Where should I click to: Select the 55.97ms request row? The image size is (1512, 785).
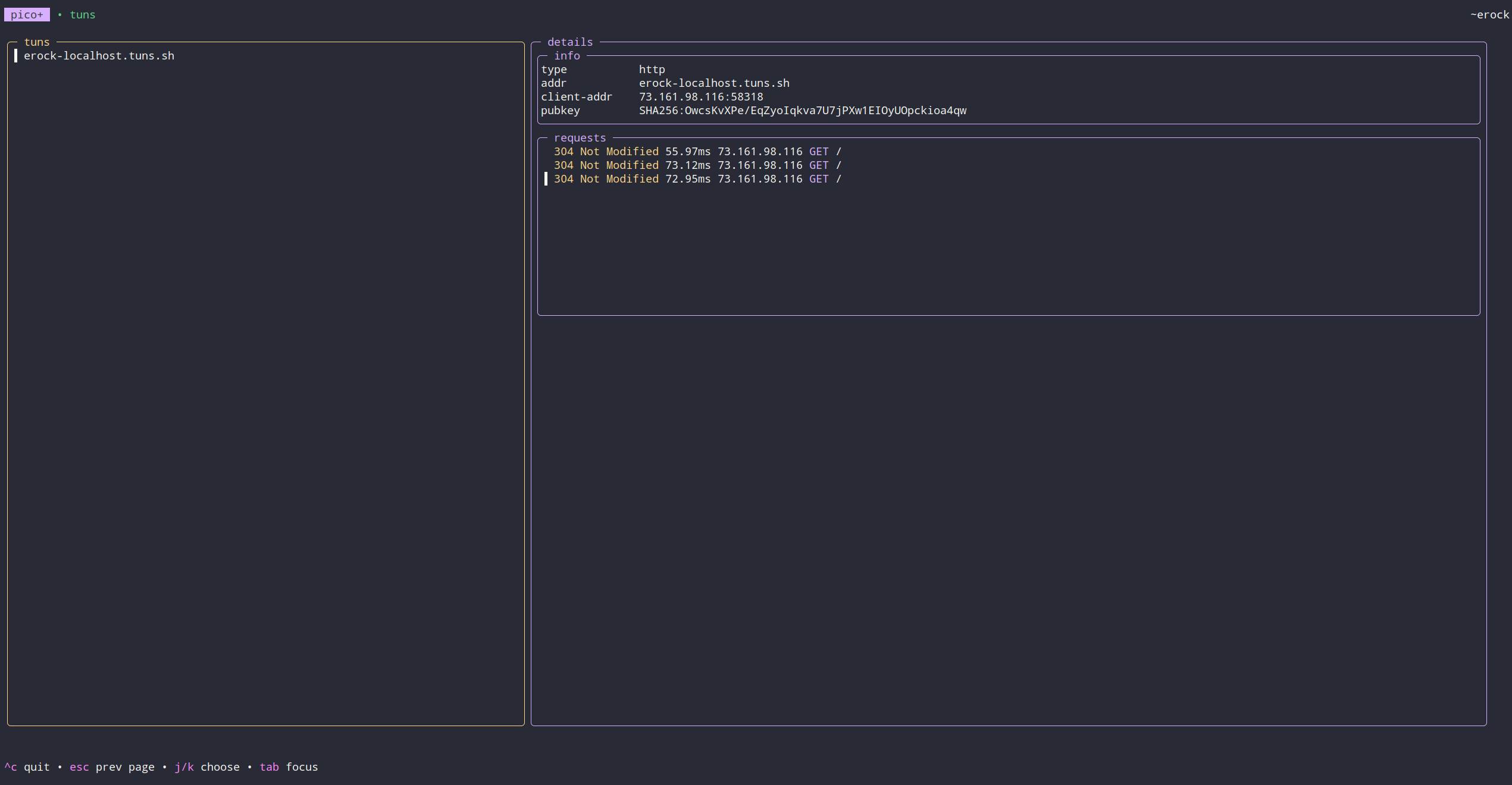point(697,152)
